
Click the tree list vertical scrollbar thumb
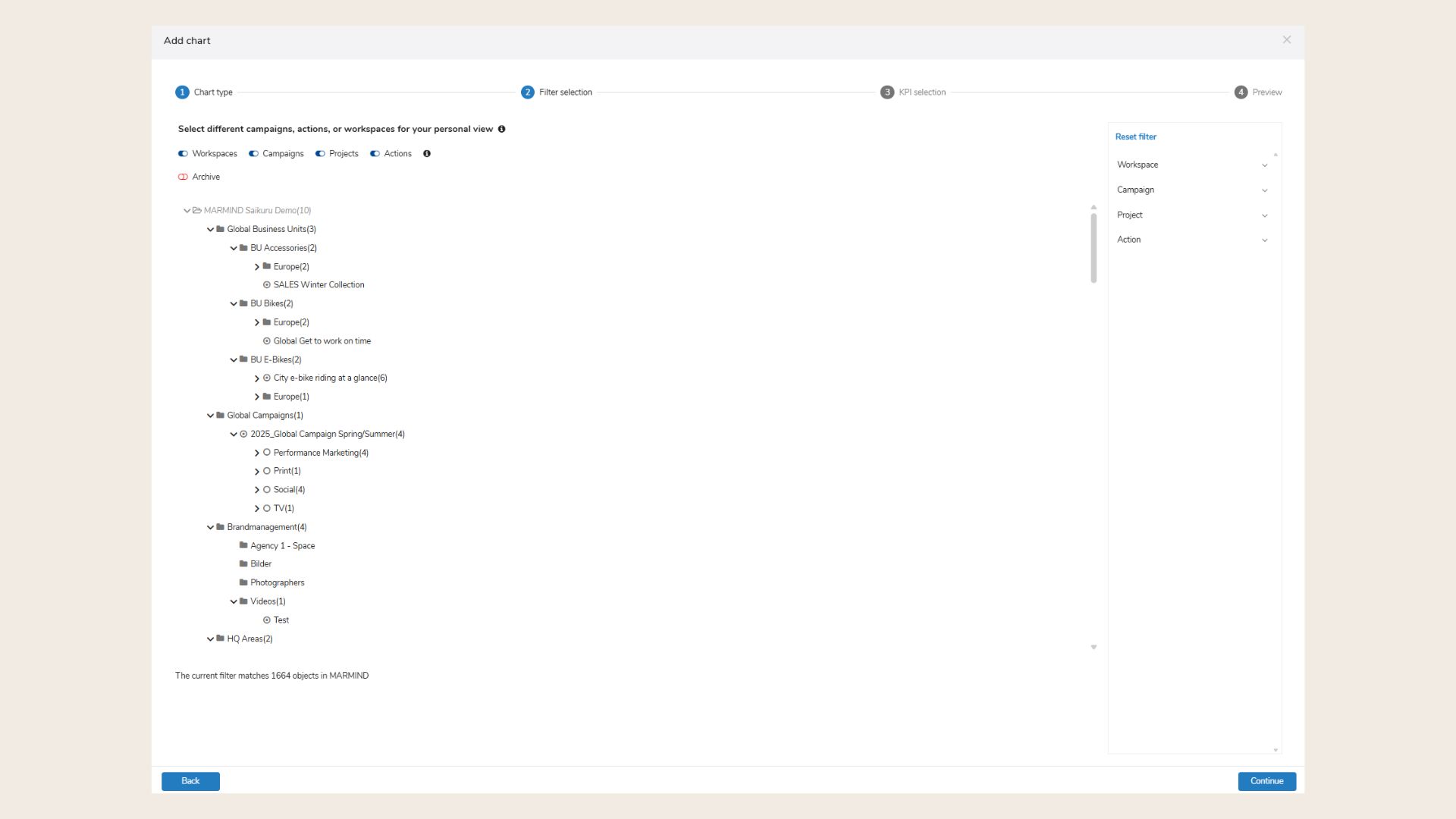(1094, 248)
